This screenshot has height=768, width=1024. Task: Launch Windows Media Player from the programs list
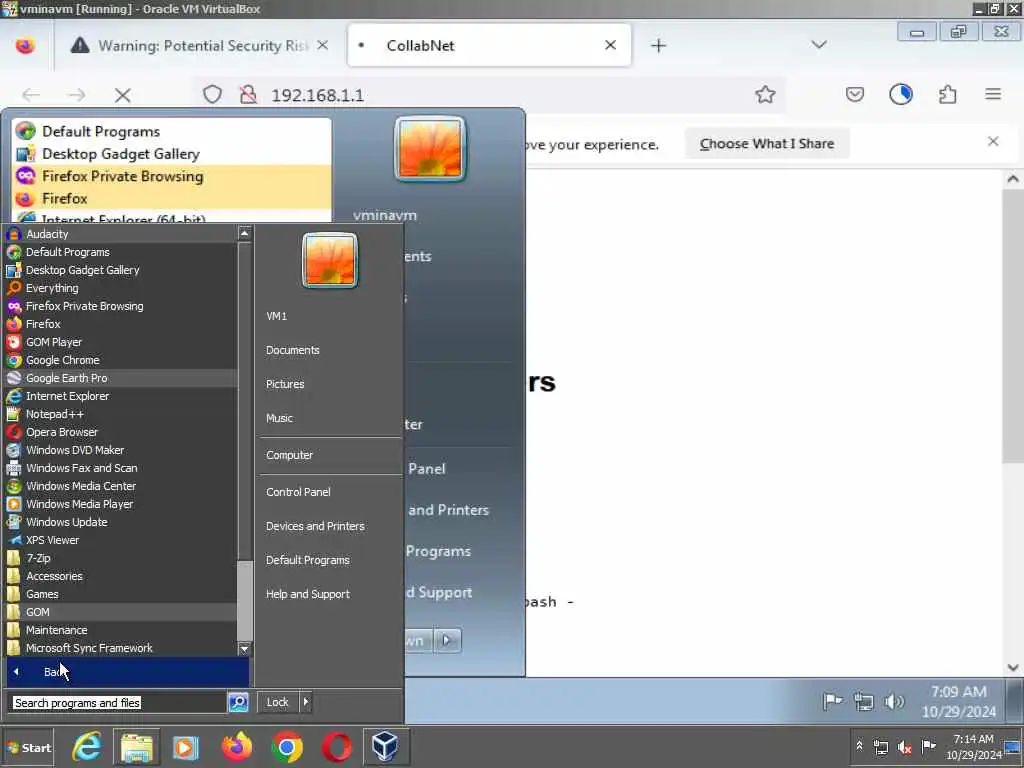121,504
